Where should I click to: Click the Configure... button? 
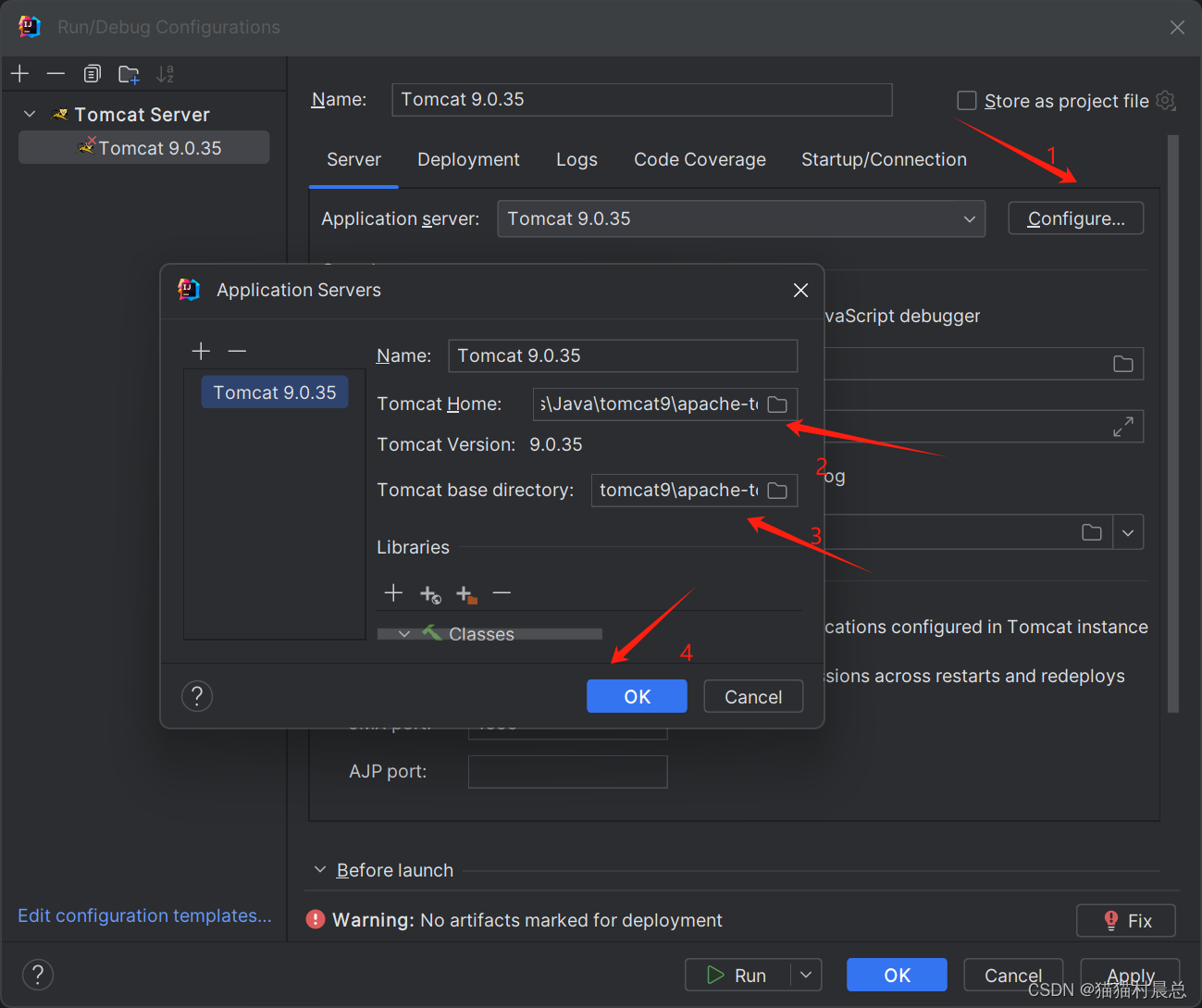(1076, 218)
